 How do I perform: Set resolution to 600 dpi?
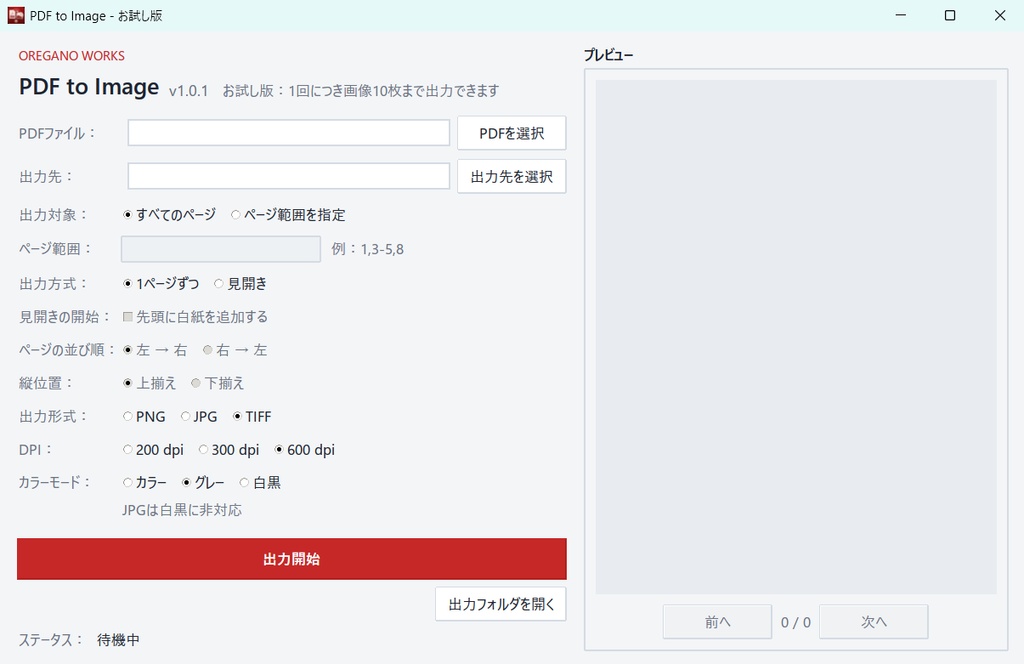point(304,450)
